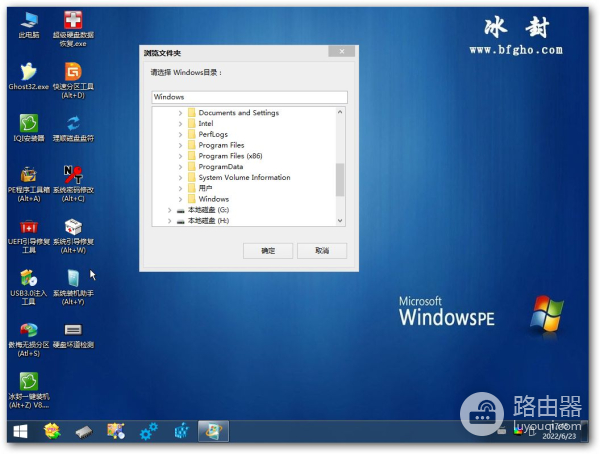
Task: Click the 确定 button to confirm
Action: tap(267, 250)
